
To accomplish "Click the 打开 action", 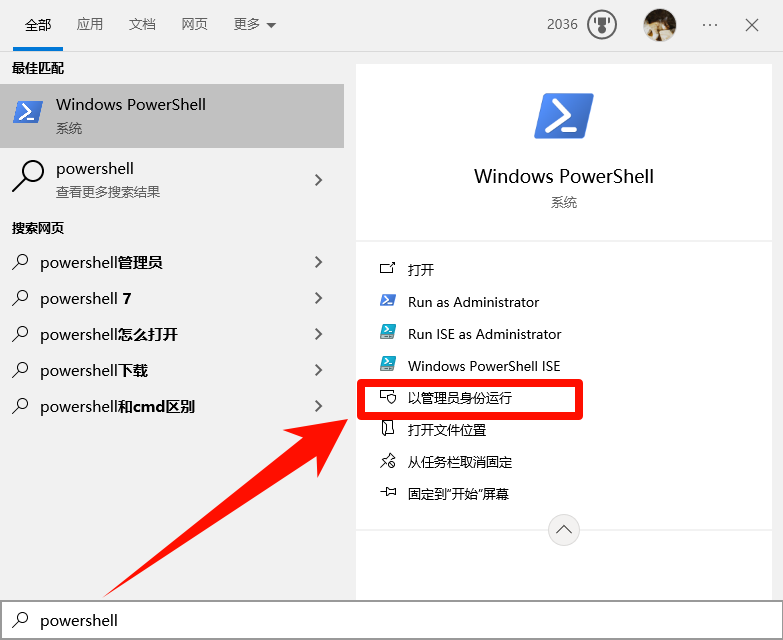I will (x=421, y=270).
